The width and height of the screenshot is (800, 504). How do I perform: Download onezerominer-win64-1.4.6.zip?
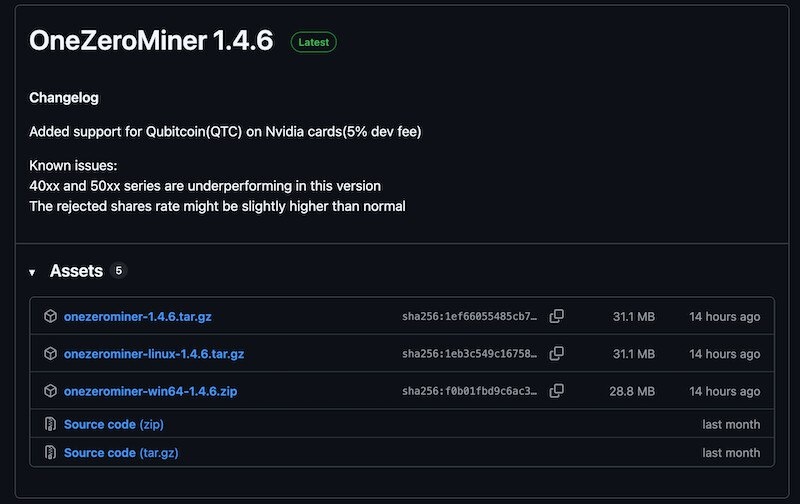pos(150,391)
